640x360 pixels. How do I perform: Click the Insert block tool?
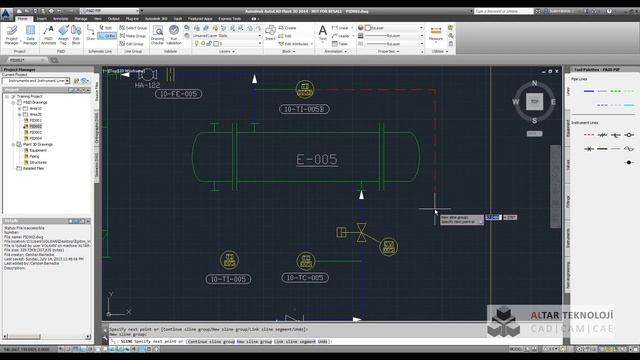click(270, 33)
